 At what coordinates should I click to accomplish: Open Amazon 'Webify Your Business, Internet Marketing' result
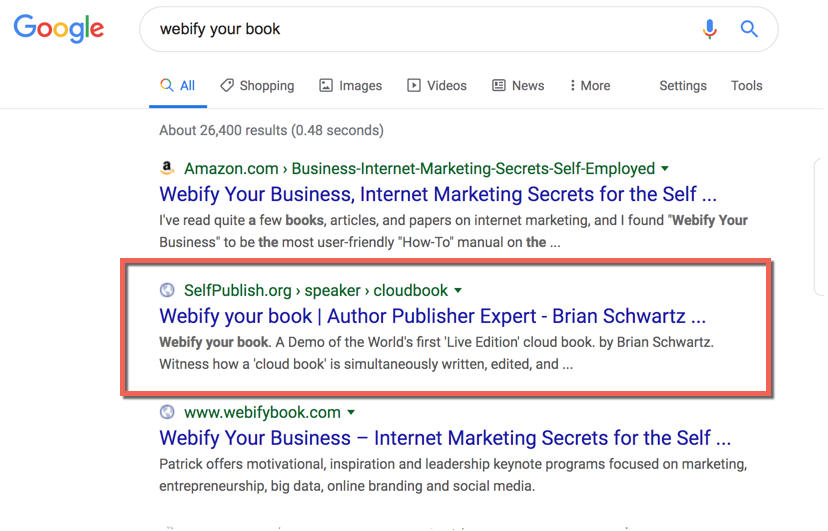438,194
